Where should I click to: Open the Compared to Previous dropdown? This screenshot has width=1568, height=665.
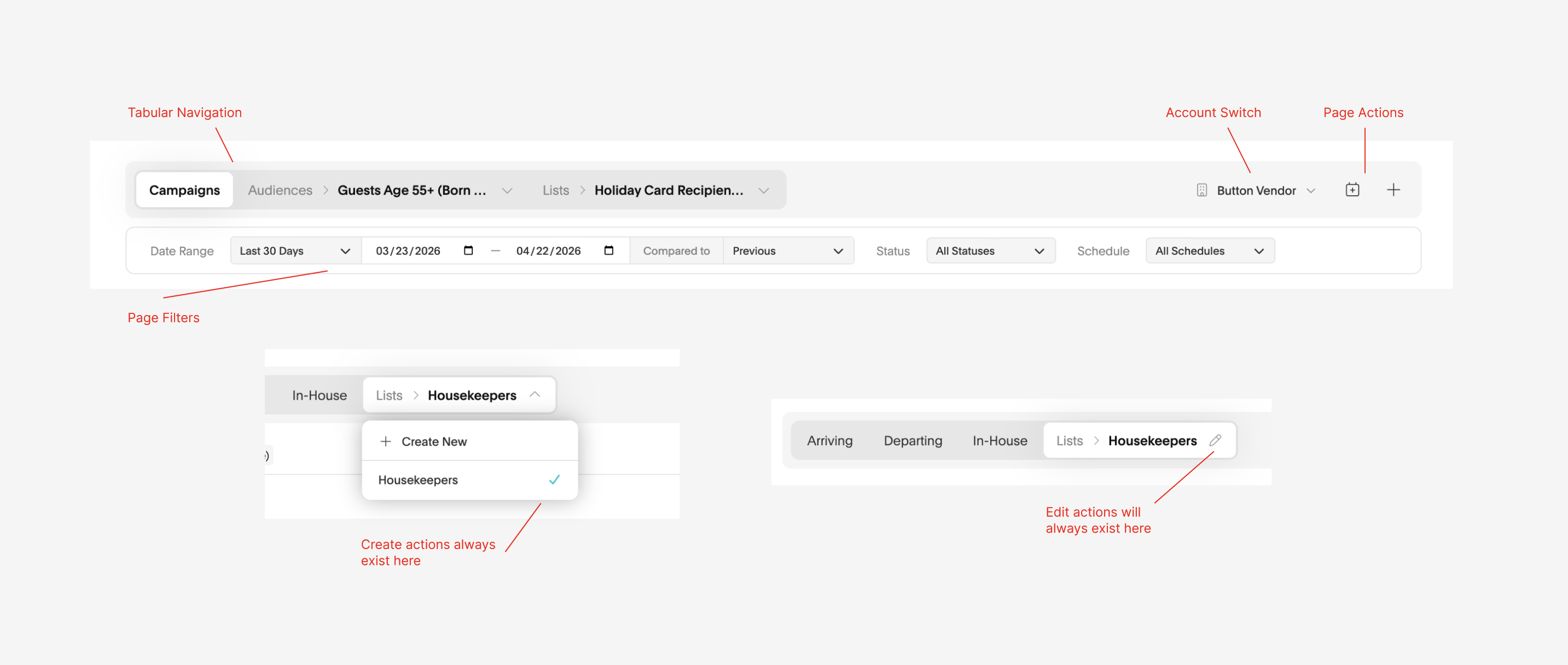click(787, 250)
